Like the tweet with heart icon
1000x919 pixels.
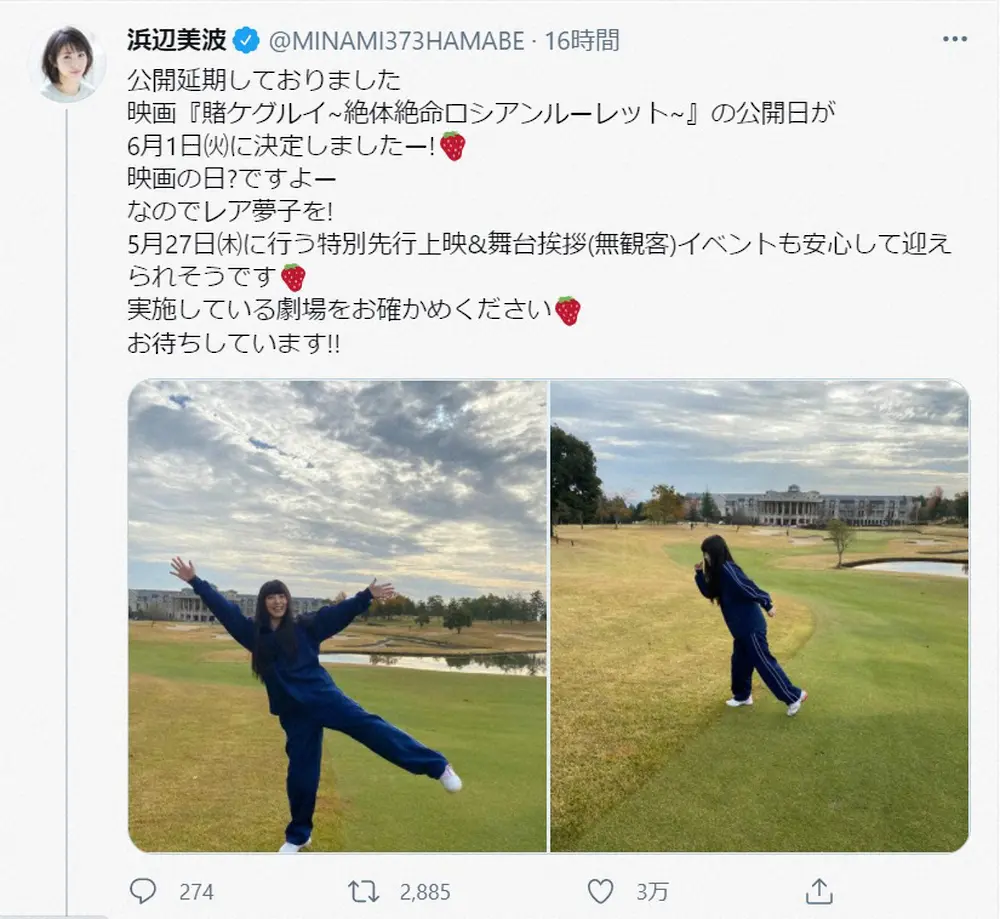point(599,891)
